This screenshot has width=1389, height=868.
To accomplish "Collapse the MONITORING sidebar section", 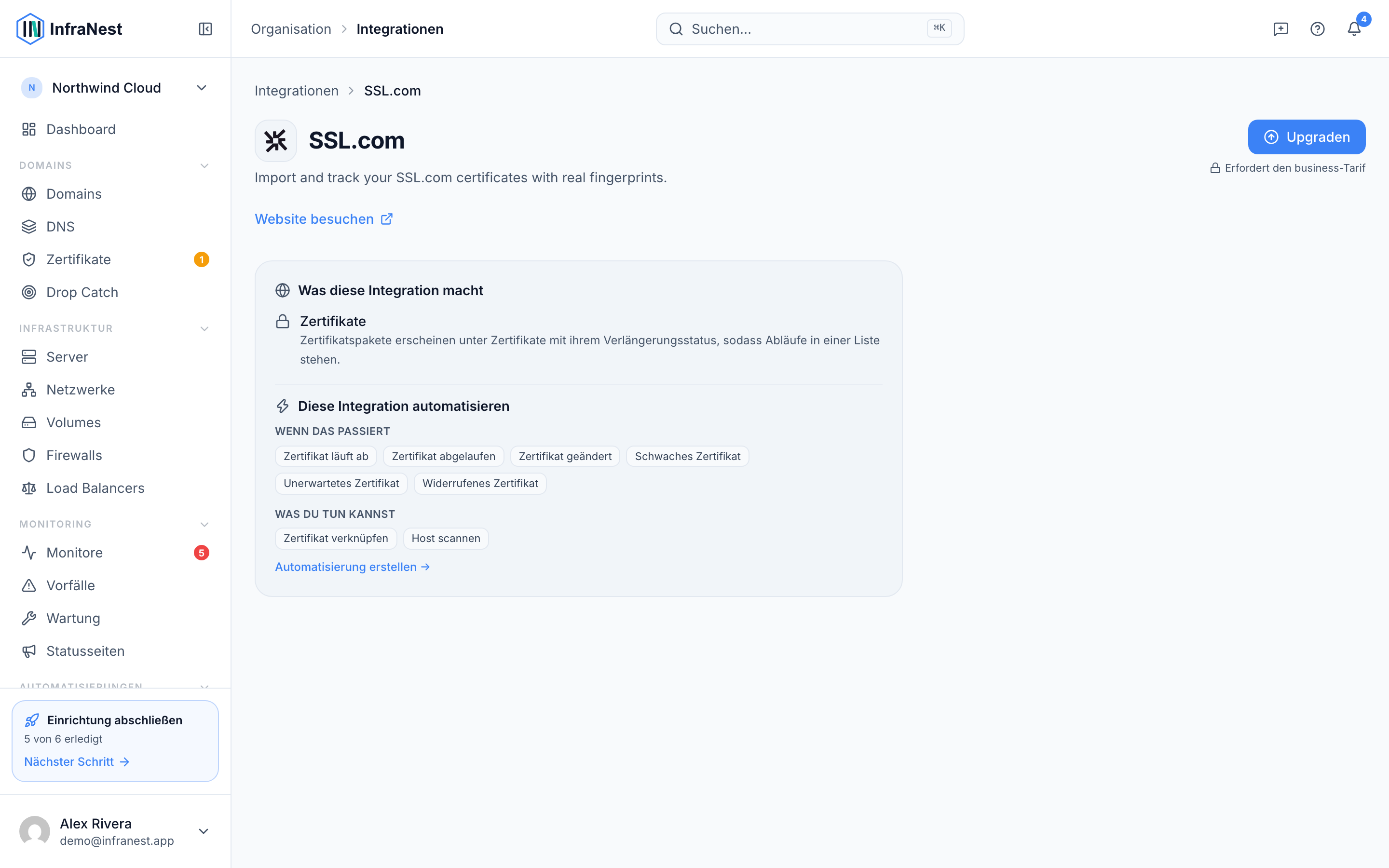I will click(204, 525).
